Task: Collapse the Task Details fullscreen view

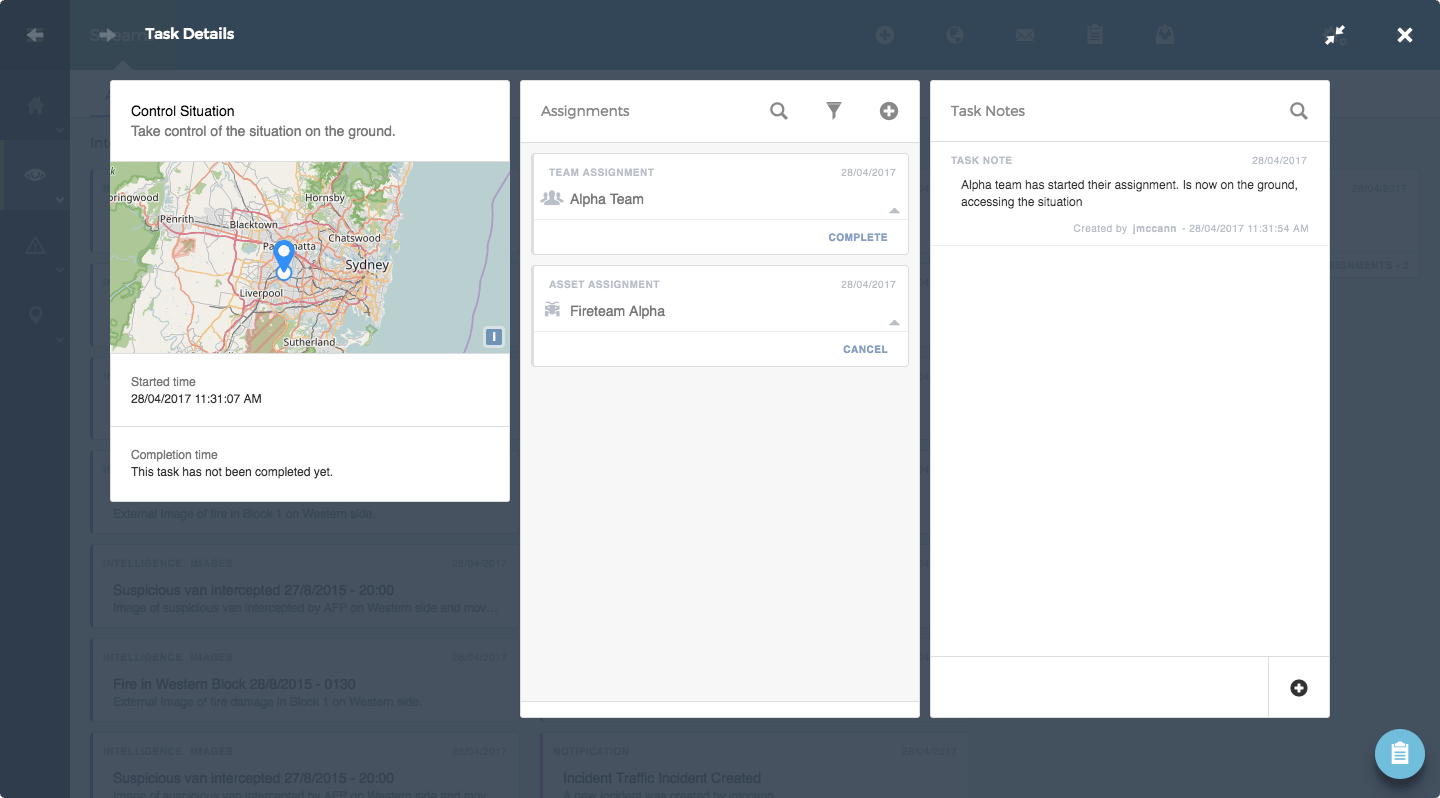Action: click(1335, 35)
